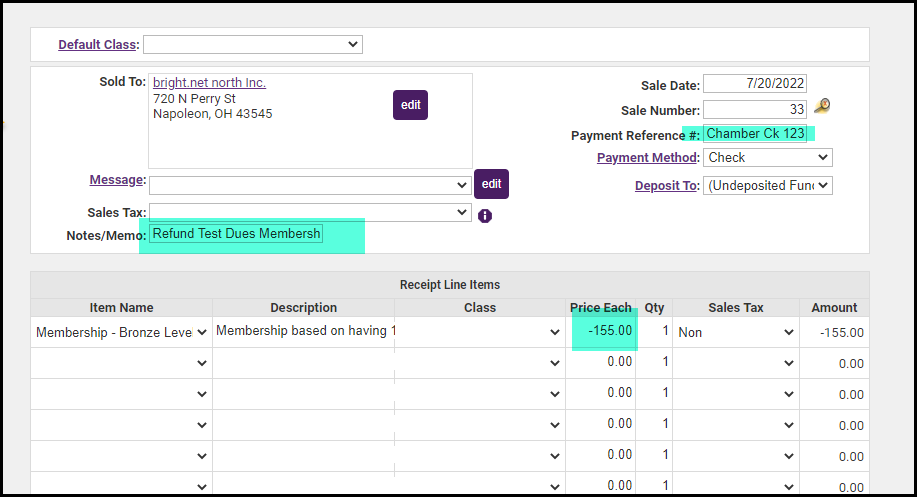Expand the Payment Method dropdown
The width and height of the screenshot is (917, 497).
768,158
